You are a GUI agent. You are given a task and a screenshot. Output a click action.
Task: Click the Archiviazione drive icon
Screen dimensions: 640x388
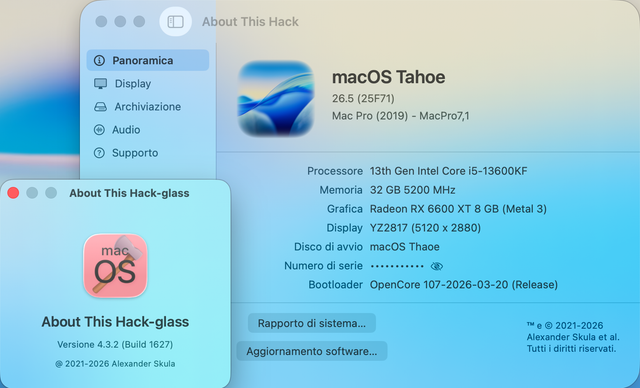click(x=100, y=107)
